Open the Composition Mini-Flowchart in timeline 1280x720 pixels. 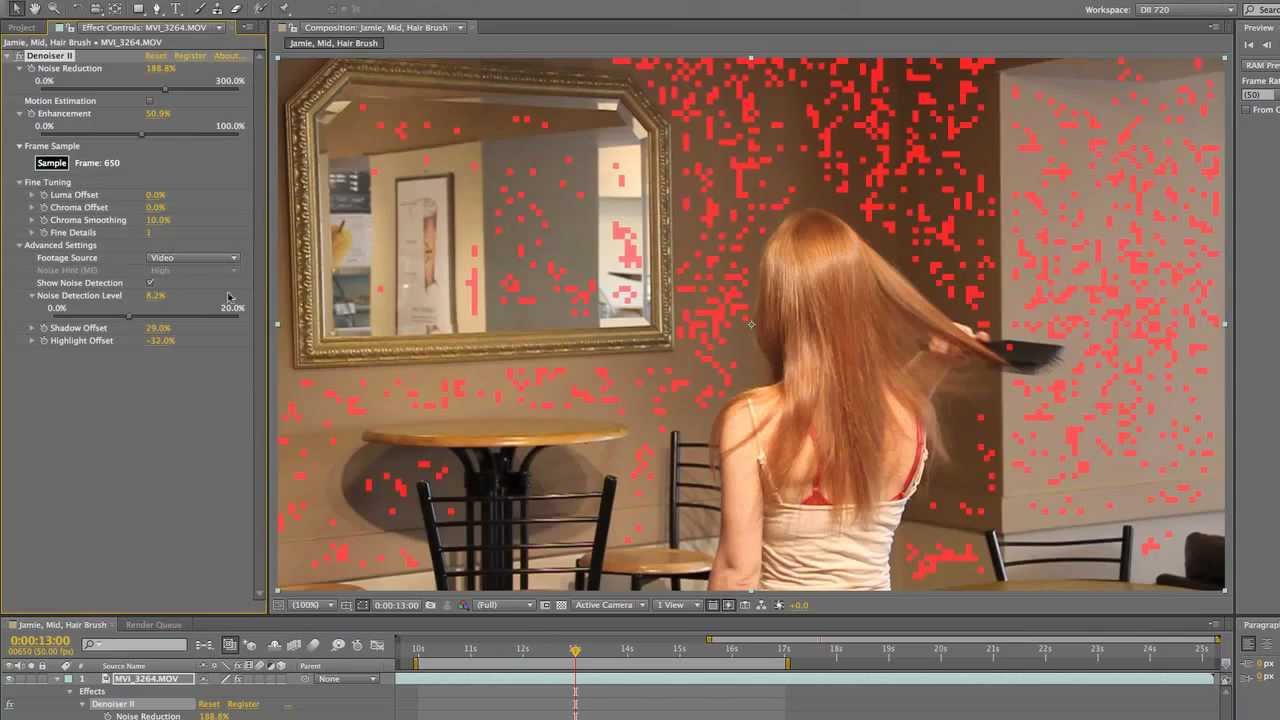[204, 645]
